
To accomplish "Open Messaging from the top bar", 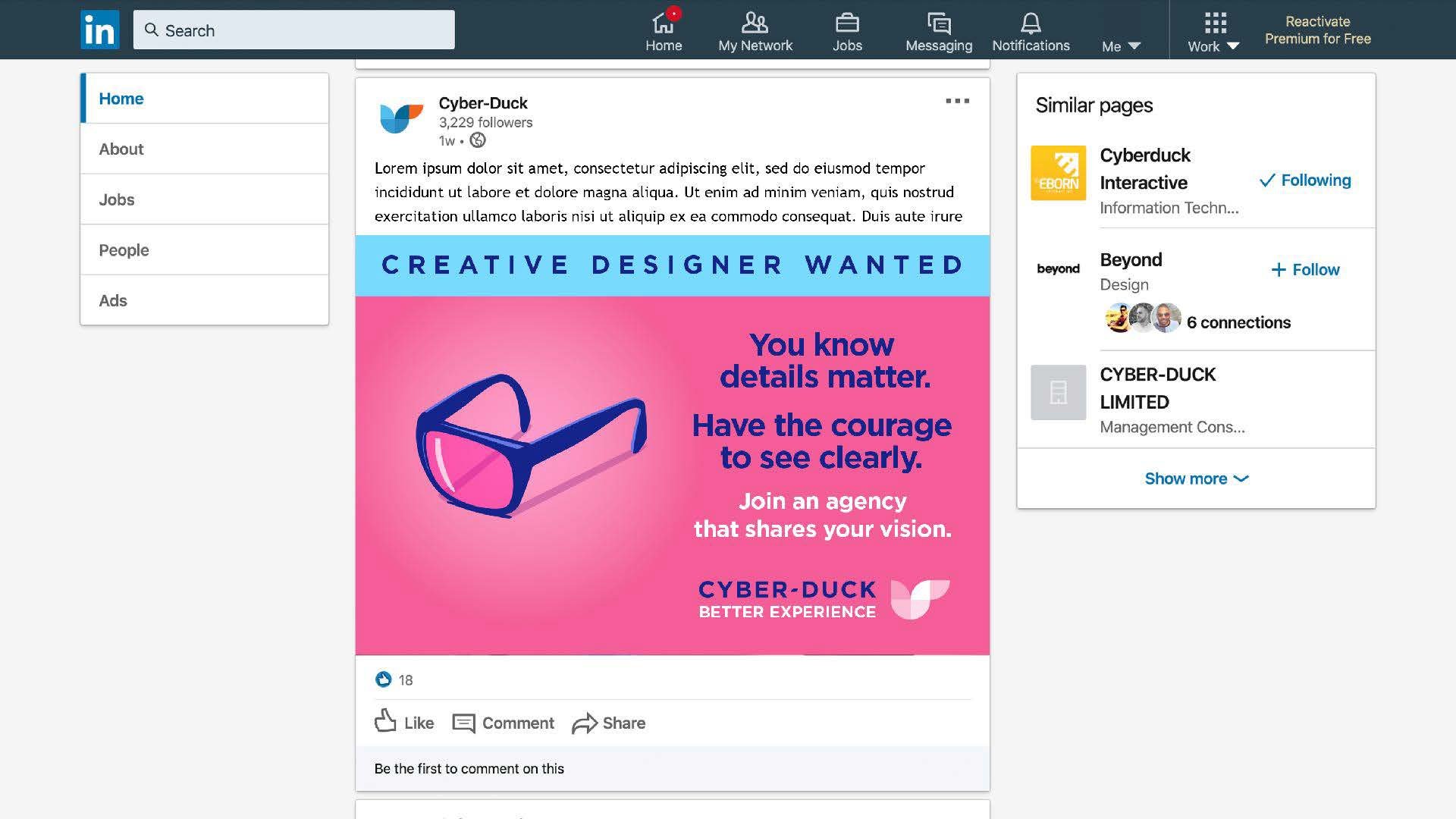I will point(939,31).
